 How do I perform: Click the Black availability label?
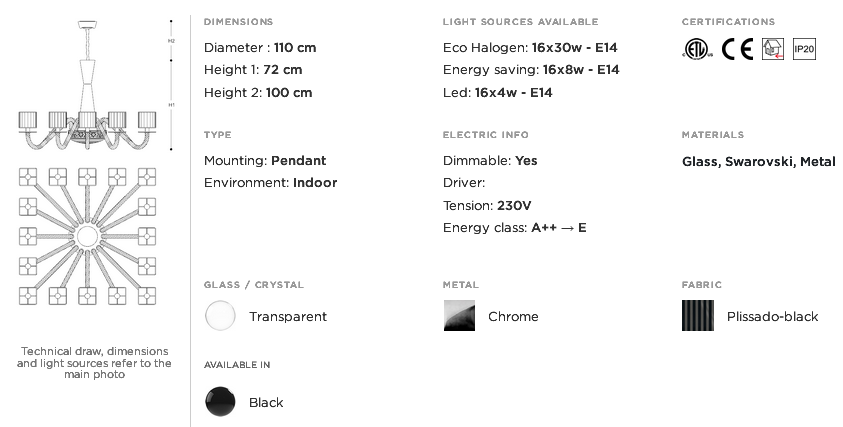click(266, 403)
